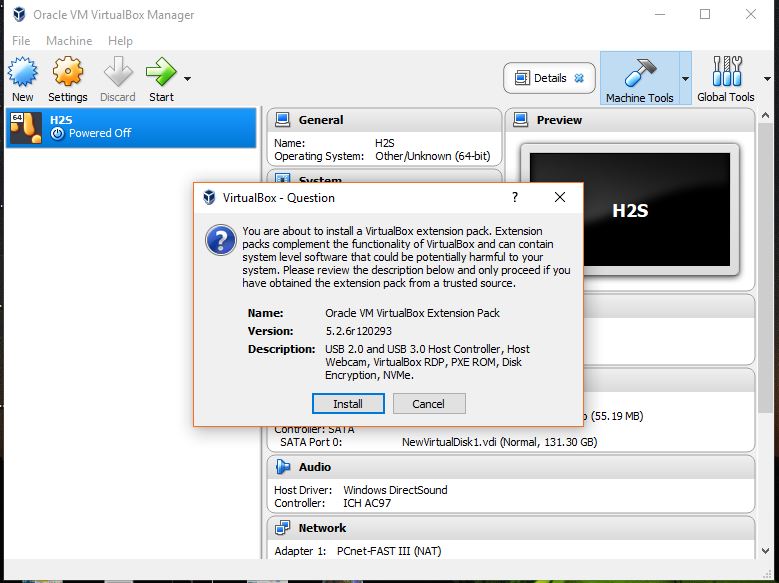Click H2S machine OS icon in list
The width and height of the screenshot is (779, 583).
click(x=26, y=128)
